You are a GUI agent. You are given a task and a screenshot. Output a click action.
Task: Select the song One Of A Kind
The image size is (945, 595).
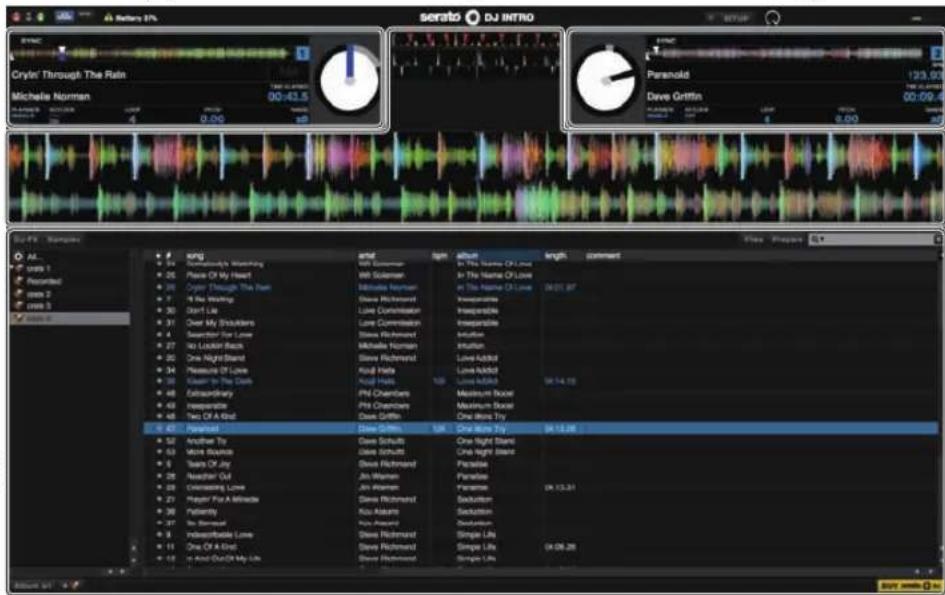tap(212, 547)
